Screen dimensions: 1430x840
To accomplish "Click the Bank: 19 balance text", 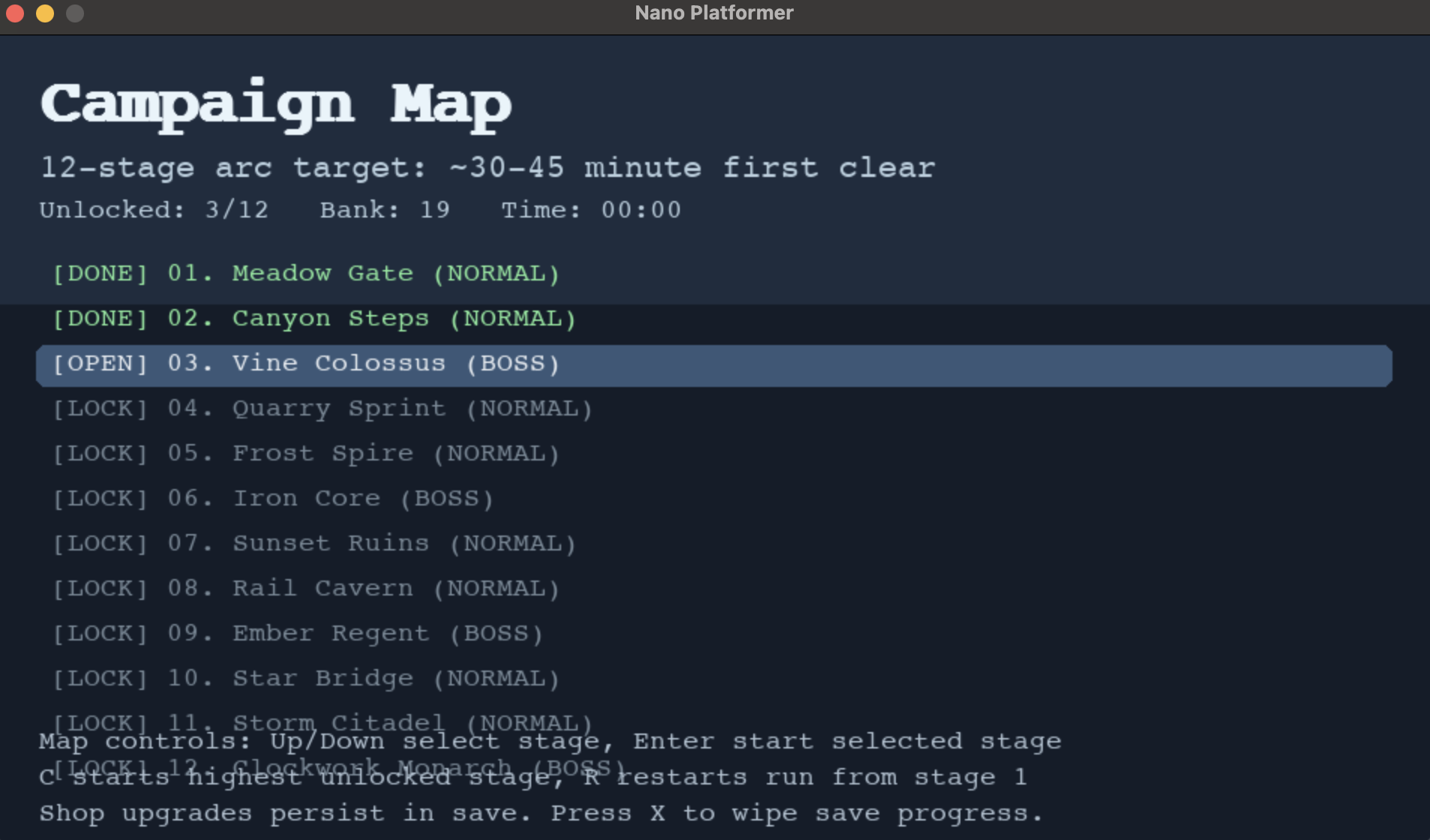I will point(385,210).
